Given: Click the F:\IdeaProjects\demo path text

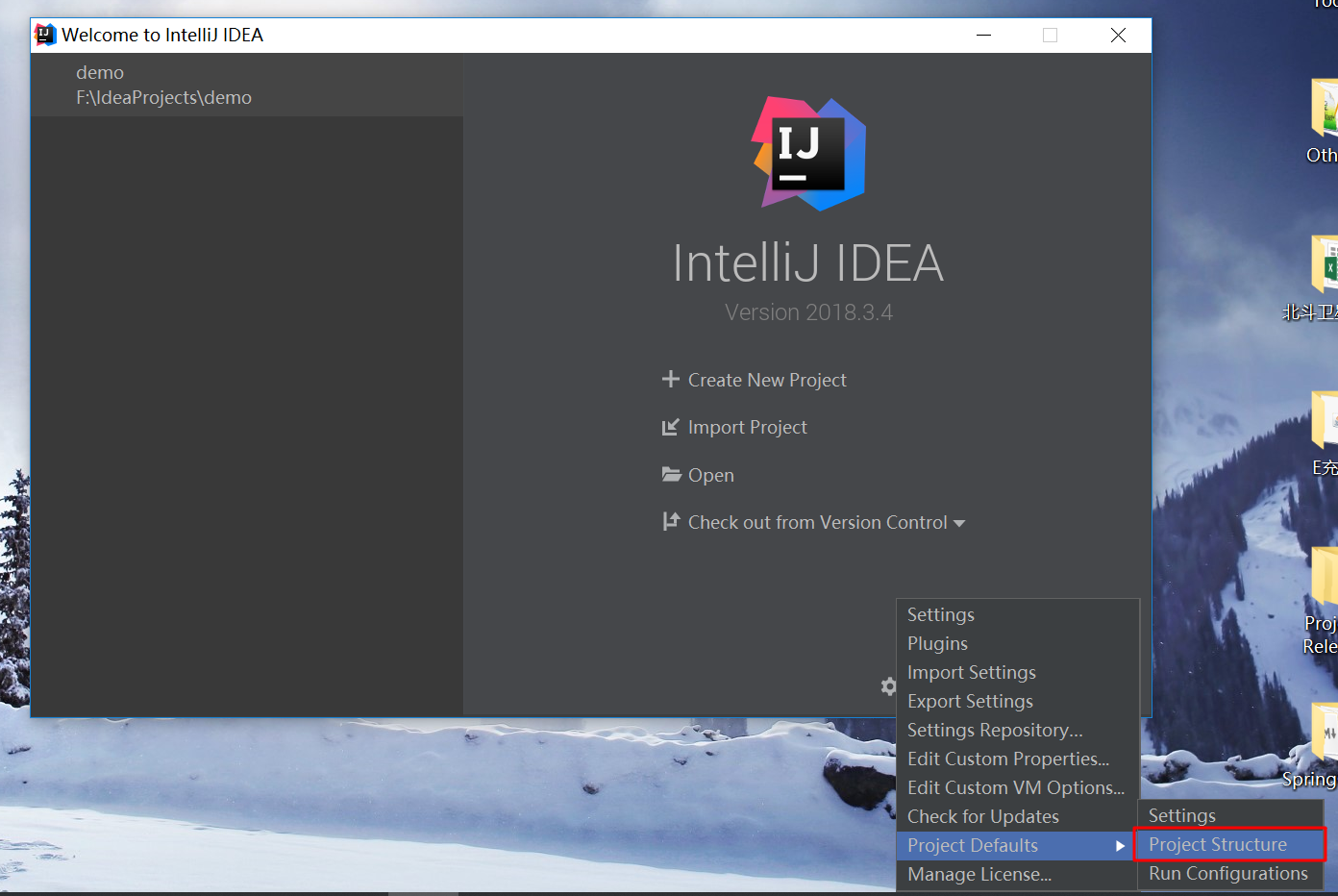Looking at the screenshot, I should tap(164, 97).
